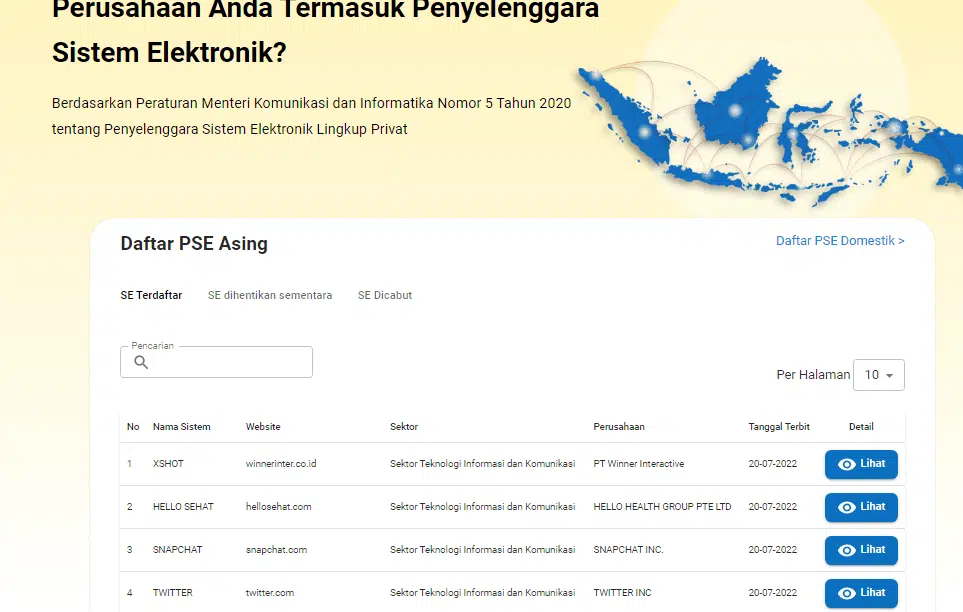Open Daftar PSE Domestik link
The height and width of the screenshot is (612, 963).
(x=840, y=241)
